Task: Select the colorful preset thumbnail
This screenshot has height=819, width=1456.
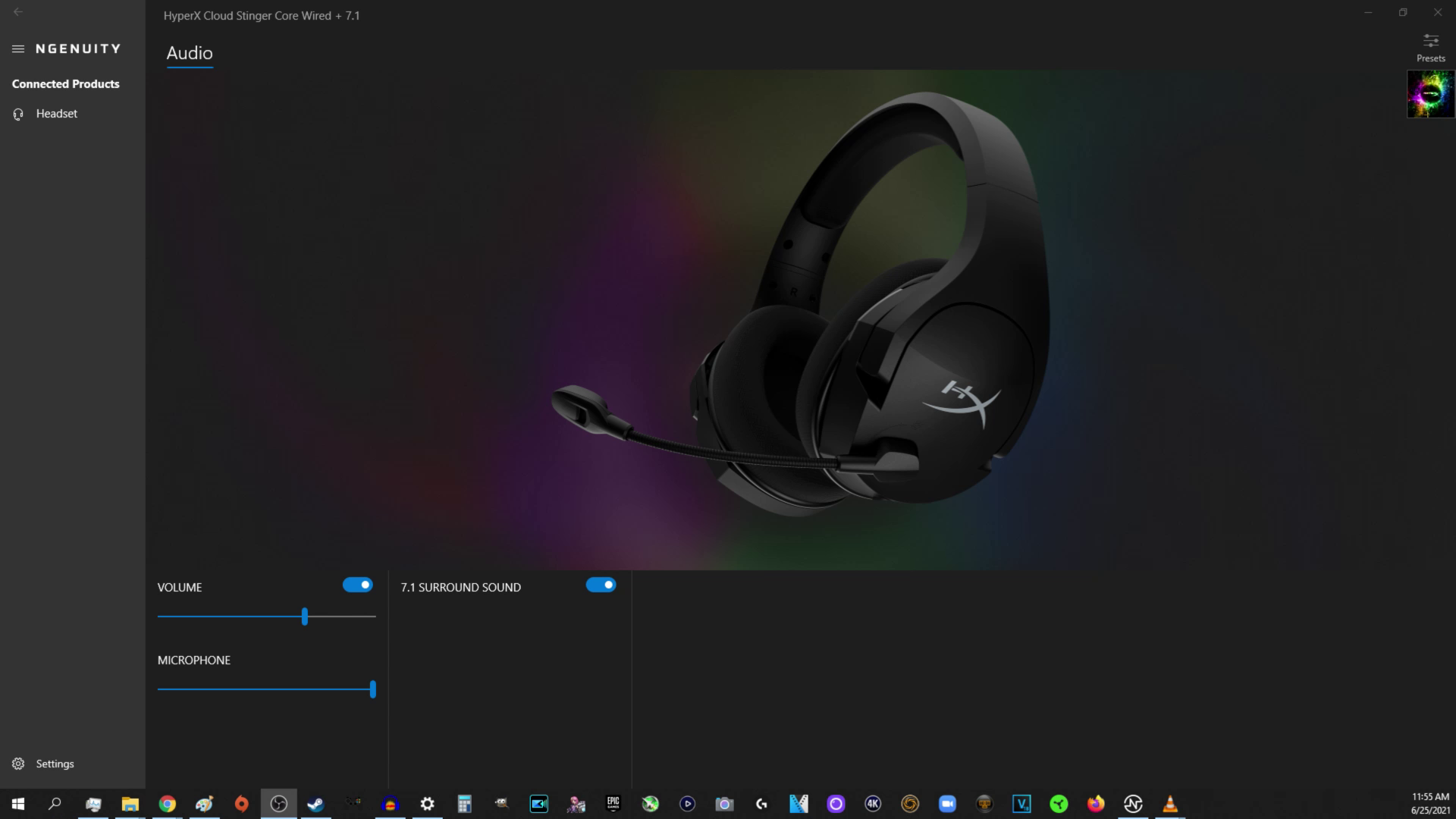Action: point(1430,94)
